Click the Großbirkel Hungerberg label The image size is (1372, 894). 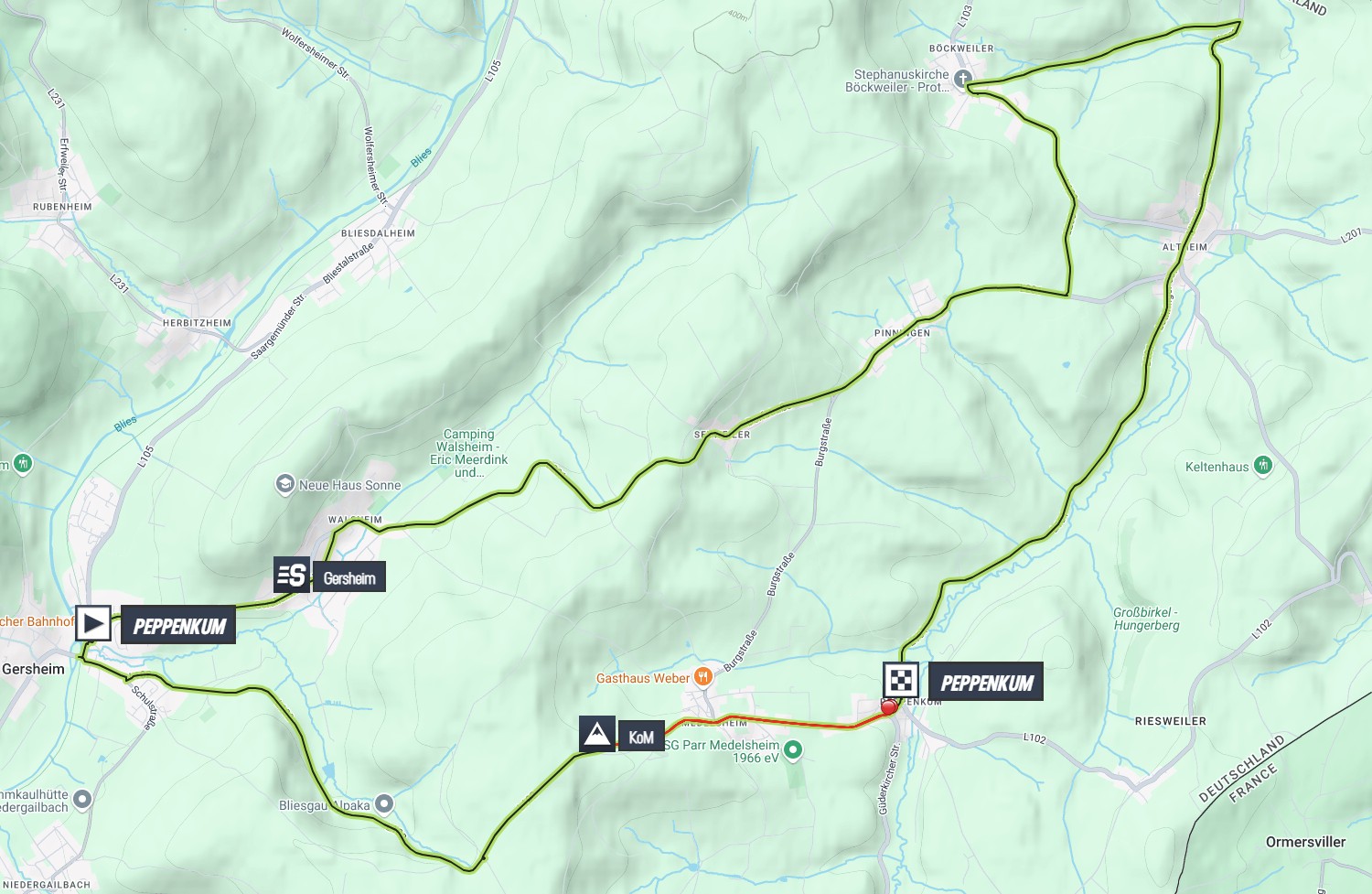point(1146,619)
